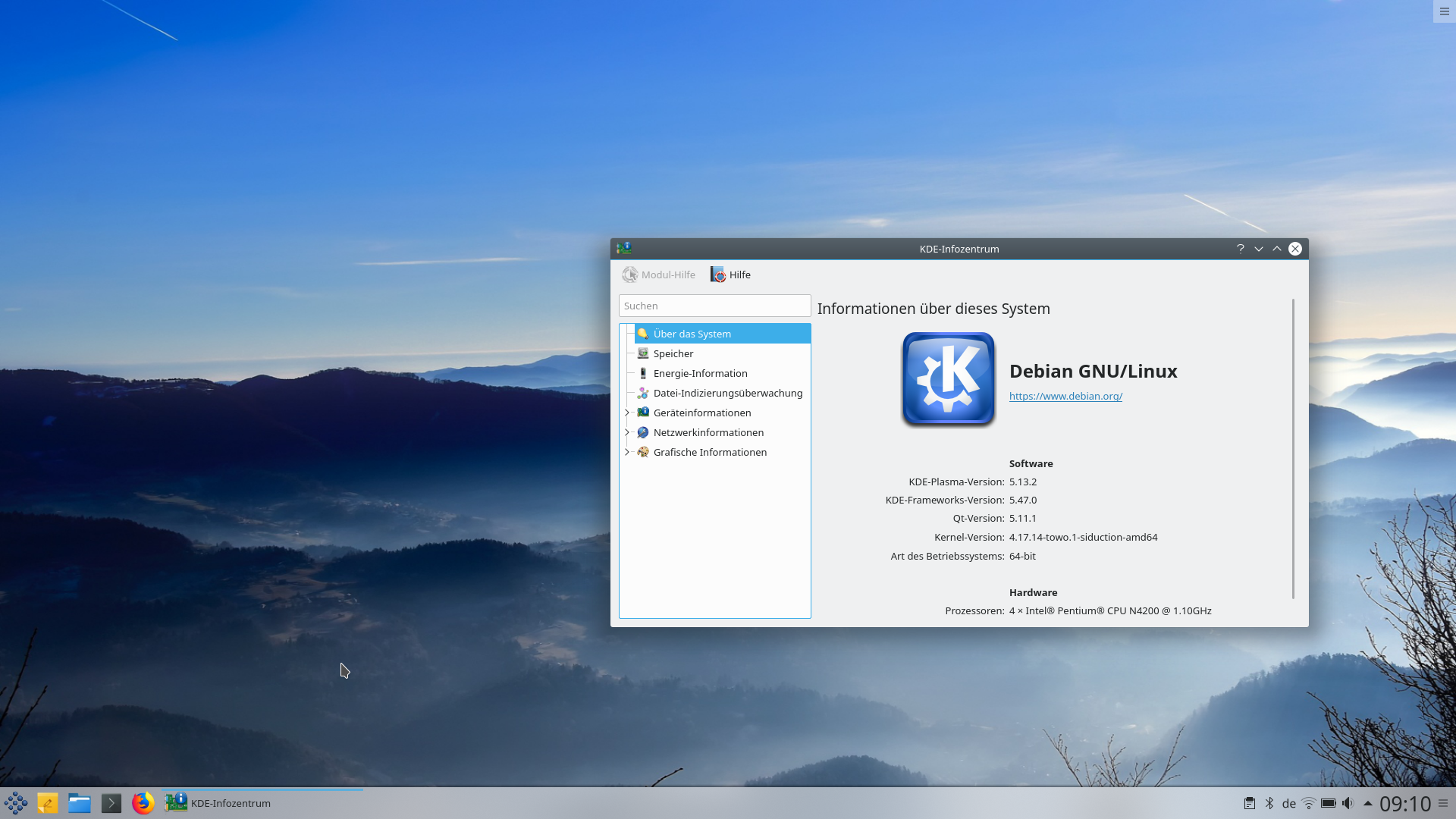Click the Über das System lightbulb icon
This screenshot has width=1456, height=819.
[643, 334]
